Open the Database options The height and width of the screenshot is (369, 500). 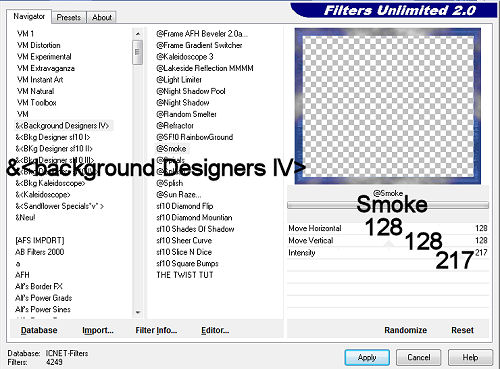39,330
